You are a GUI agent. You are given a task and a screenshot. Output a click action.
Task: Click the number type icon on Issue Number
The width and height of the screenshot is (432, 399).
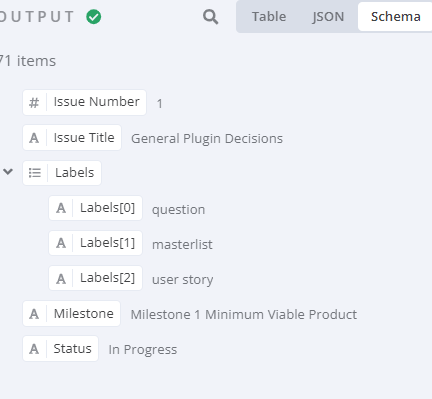pyautogui.click(x=34, y=103)
